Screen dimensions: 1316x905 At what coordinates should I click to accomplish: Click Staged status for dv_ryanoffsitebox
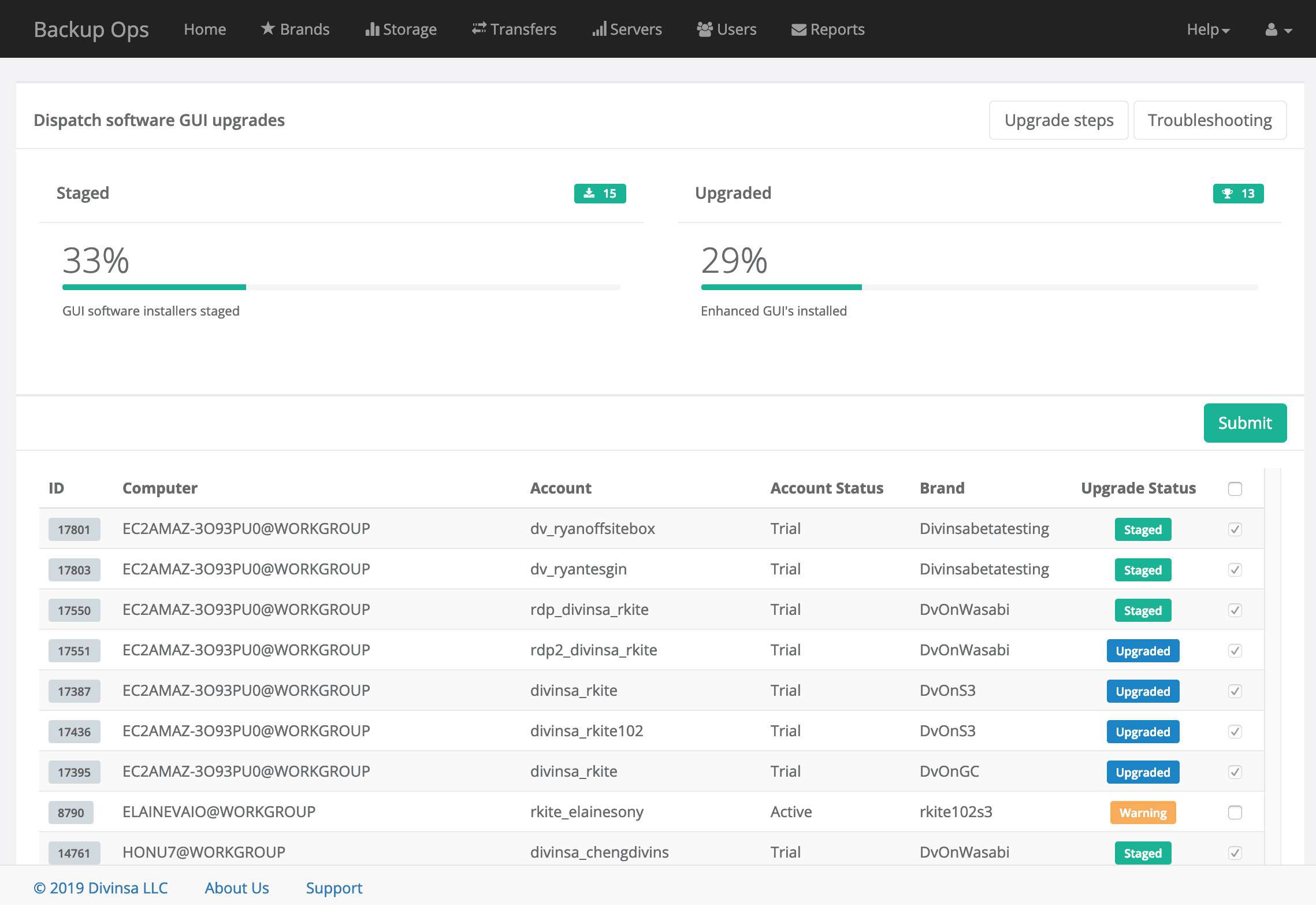[1143, 529]
